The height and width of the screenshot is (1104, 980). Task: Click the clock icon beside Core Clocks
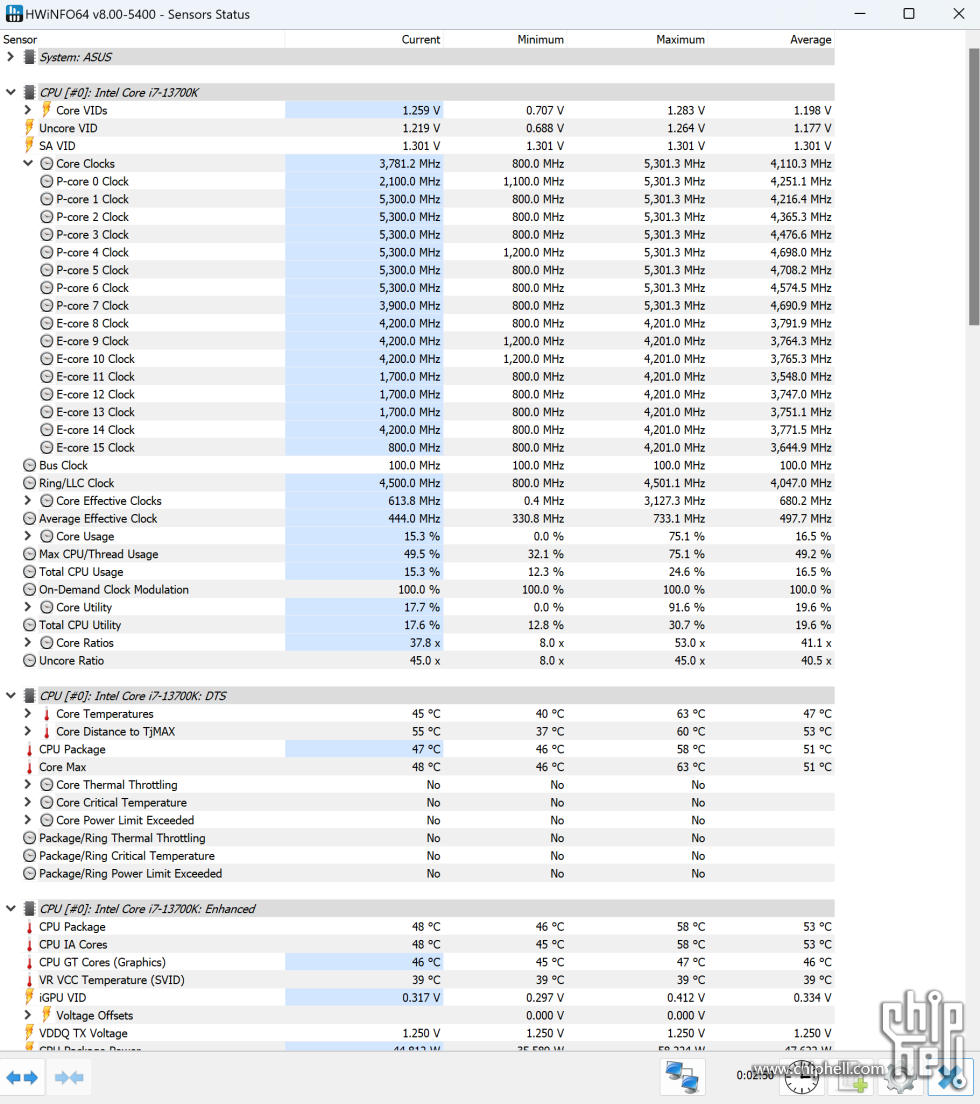tap(46, 163)
